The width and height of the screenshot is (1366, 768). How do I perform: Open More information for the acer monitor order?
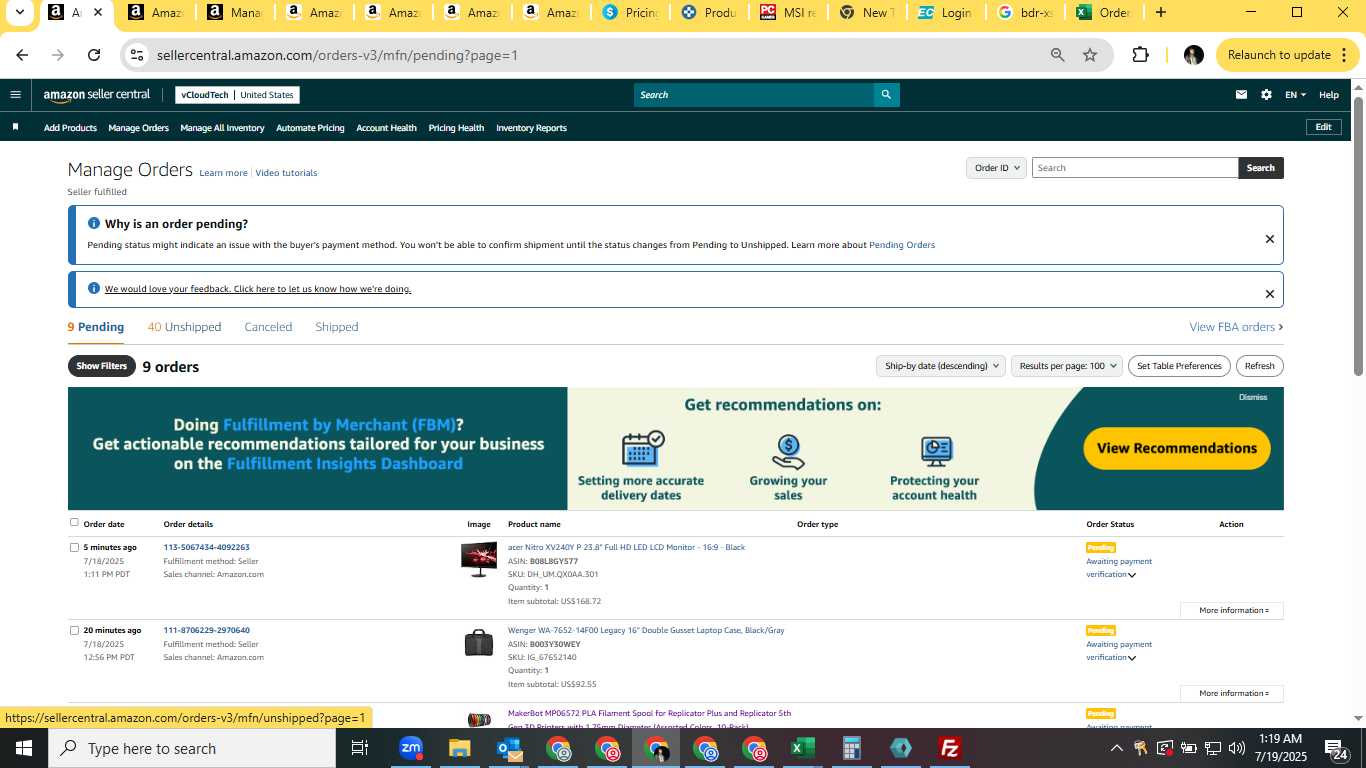tap(1232, 610)
